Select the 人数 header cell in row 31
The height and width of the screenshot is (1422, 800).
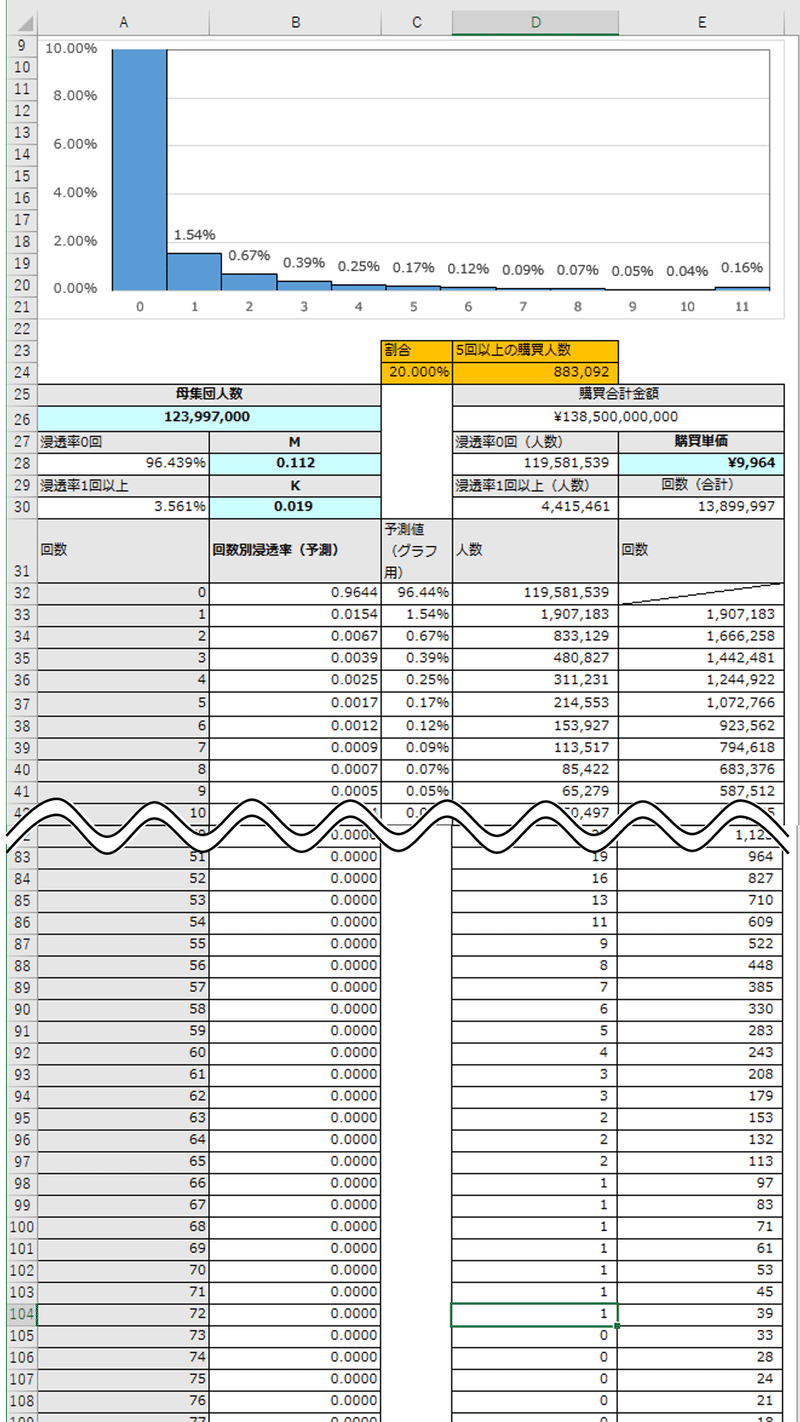(x=535, y=550)
